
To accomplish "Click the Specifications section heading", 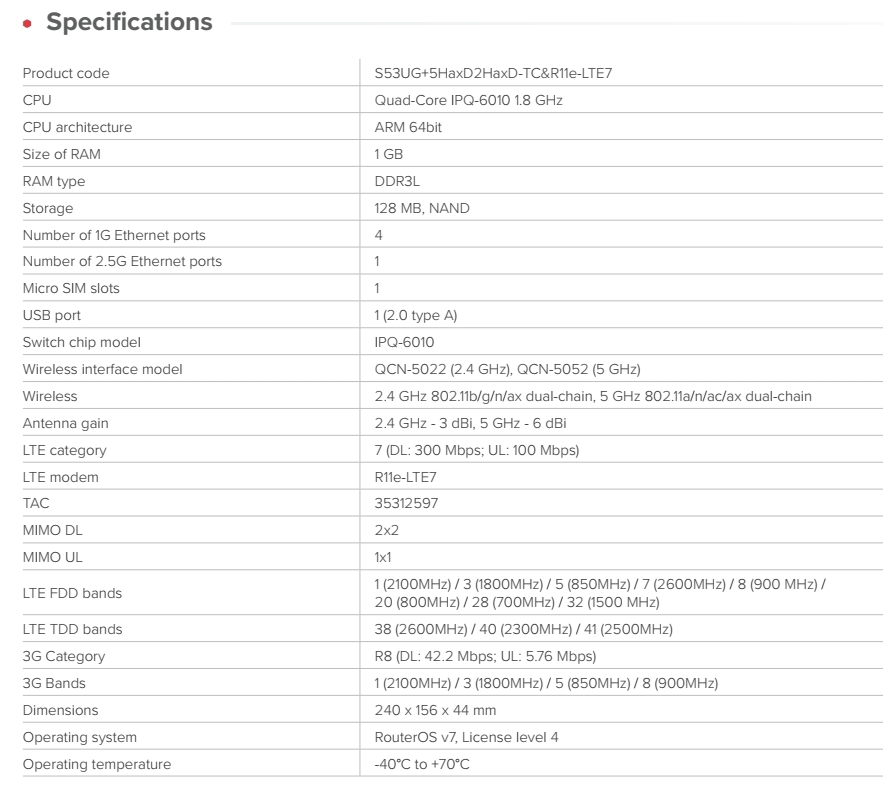I will 129,23.
